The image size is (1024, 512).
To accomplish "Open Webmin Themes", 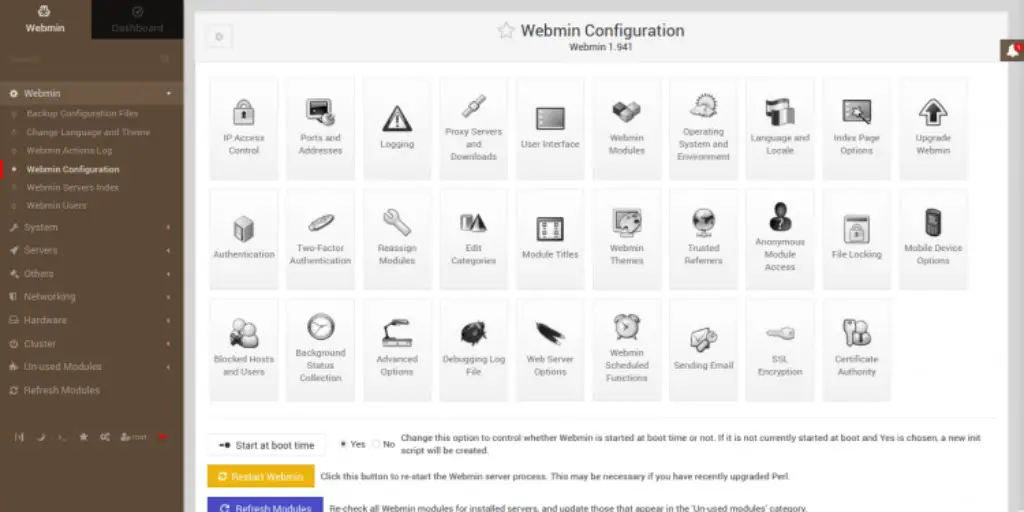I will [x=627, y=239].
